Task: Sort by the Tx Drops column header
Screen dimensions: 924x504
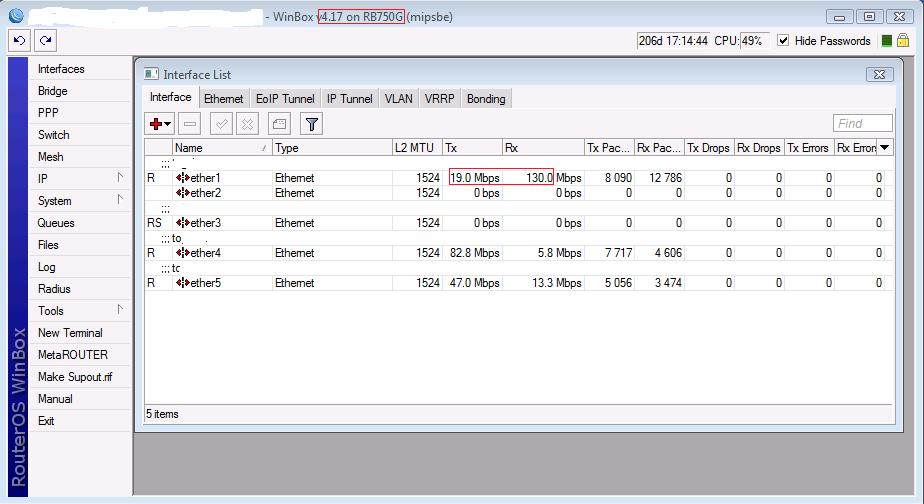Action: (x=709, y=147)
